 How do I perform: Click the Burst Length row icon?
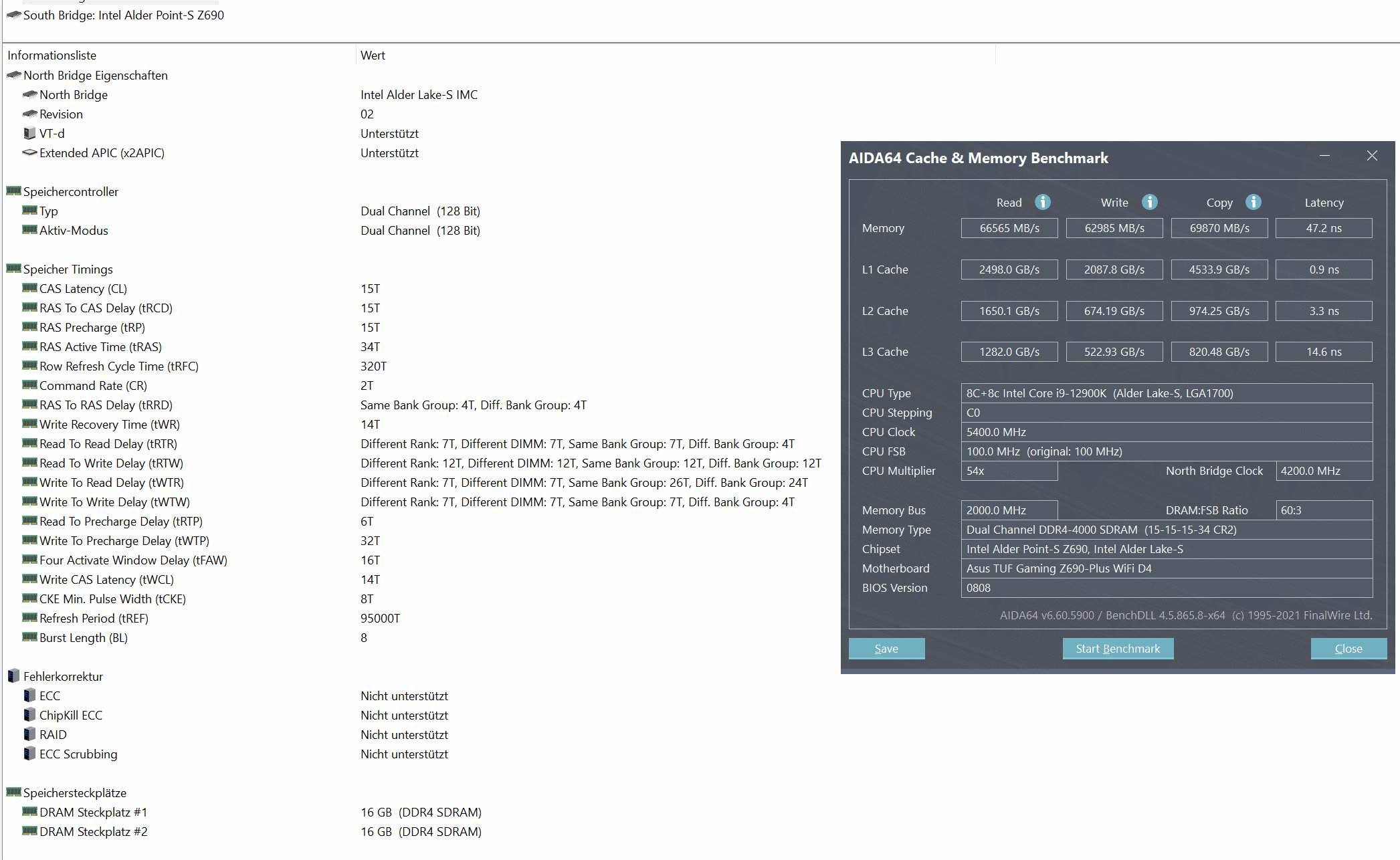[x=29, y=637]
